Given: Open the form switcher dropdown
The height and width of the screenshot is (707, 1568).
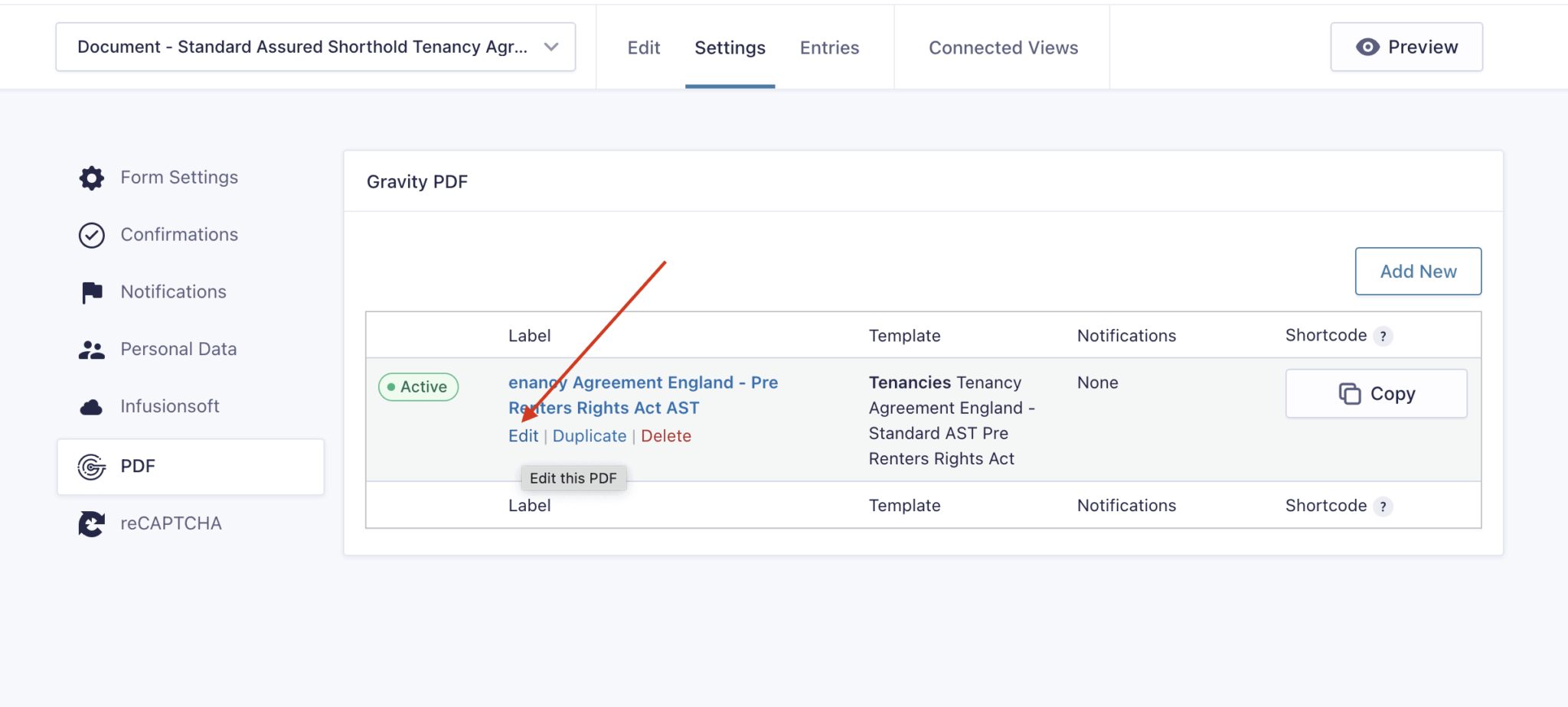Looking at the screenshot, I should point(315,47).
